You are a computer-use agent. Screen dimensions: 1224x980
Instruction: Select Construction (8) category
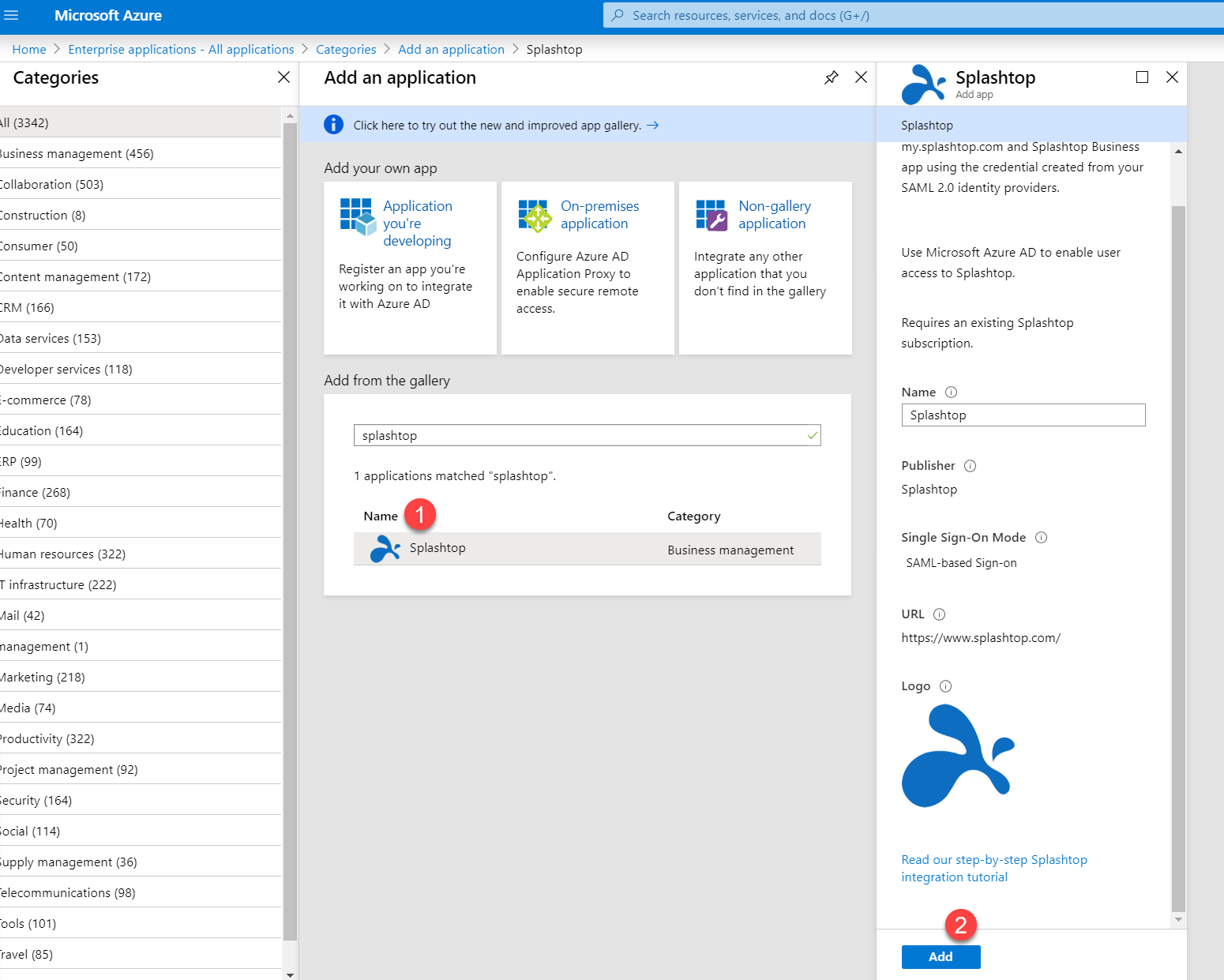[141, 215]
